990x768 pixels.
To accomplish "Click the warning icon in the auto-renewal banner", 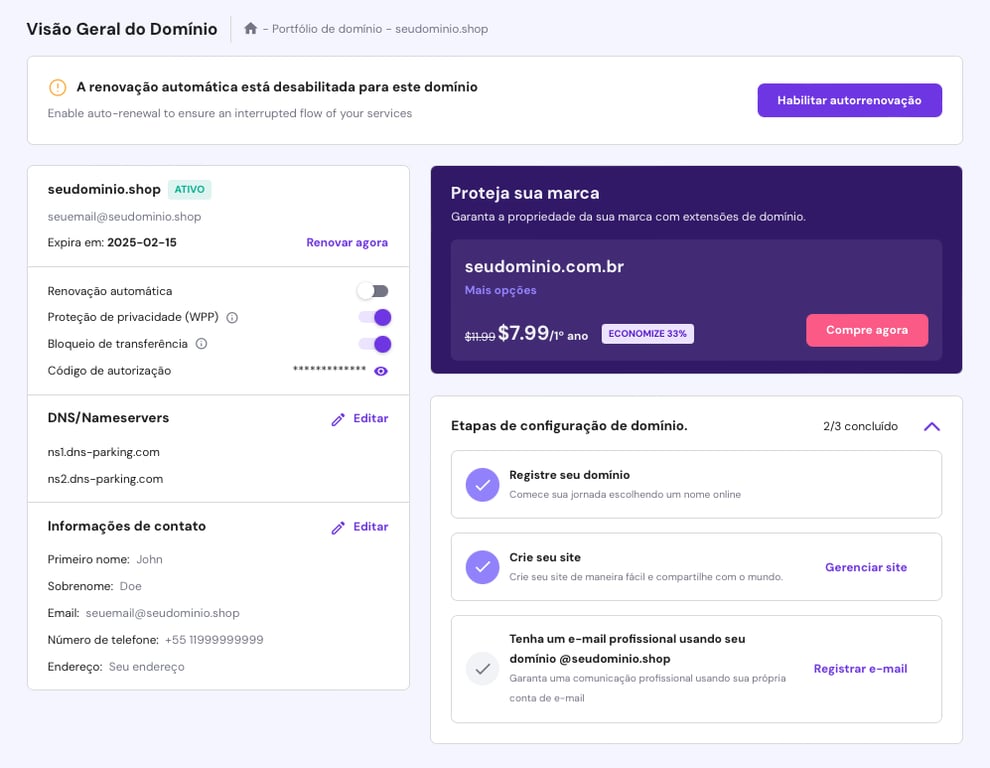I will click(58, 87).
